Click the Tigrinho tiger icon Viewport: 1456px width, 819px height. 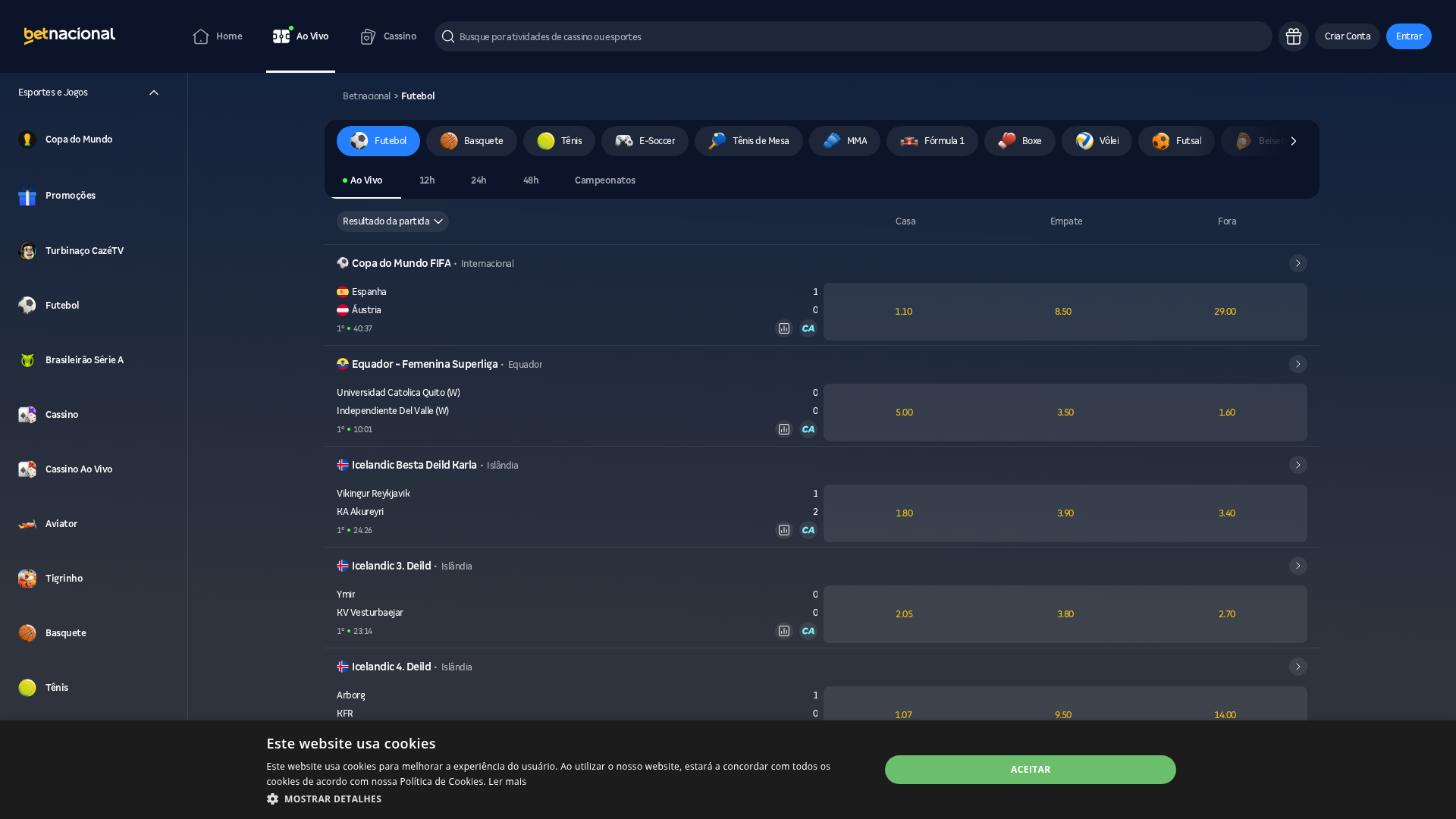(x=27, y=579)
